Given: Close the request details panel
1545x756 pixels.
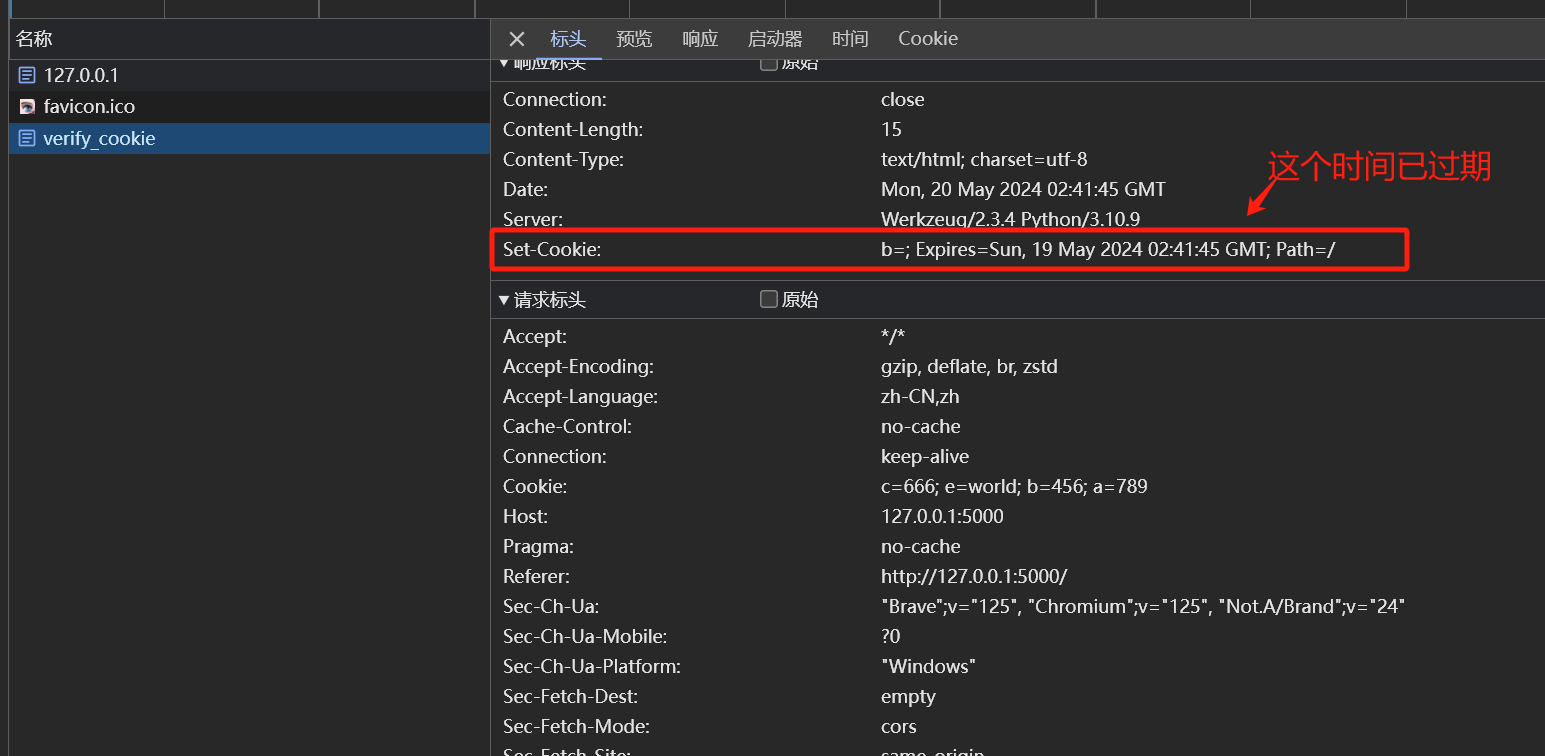Looking at the screenshot, I should pyautogui.click(x=516, y=39).
